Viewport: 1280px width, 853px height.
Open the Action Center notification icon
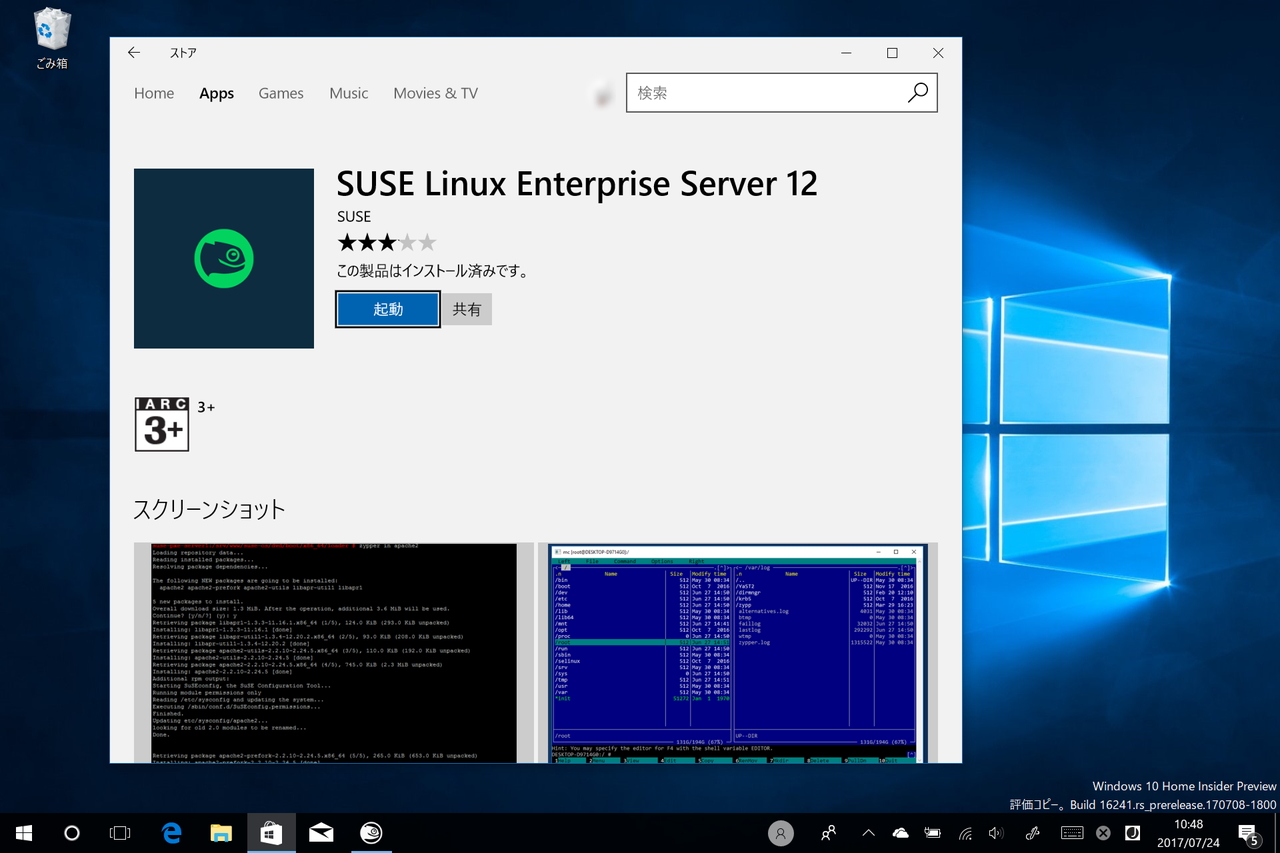click(x=1247, y=832)
